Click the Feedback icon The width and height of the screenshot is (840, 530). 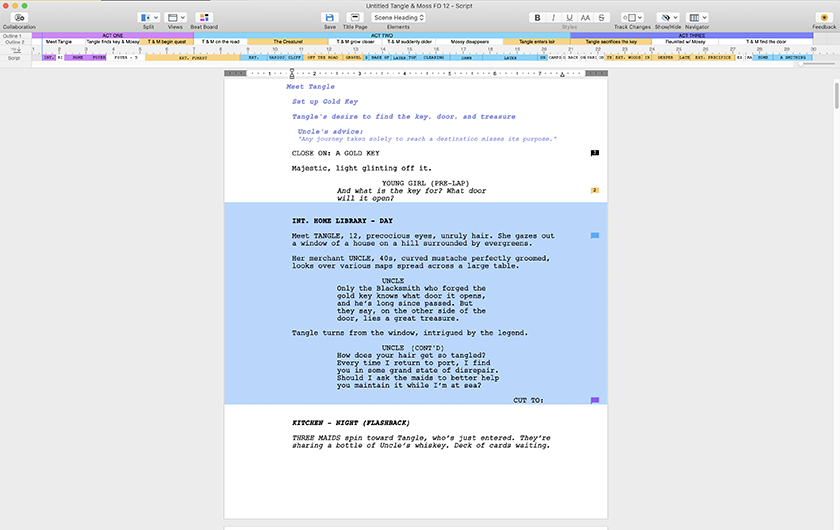824,18
